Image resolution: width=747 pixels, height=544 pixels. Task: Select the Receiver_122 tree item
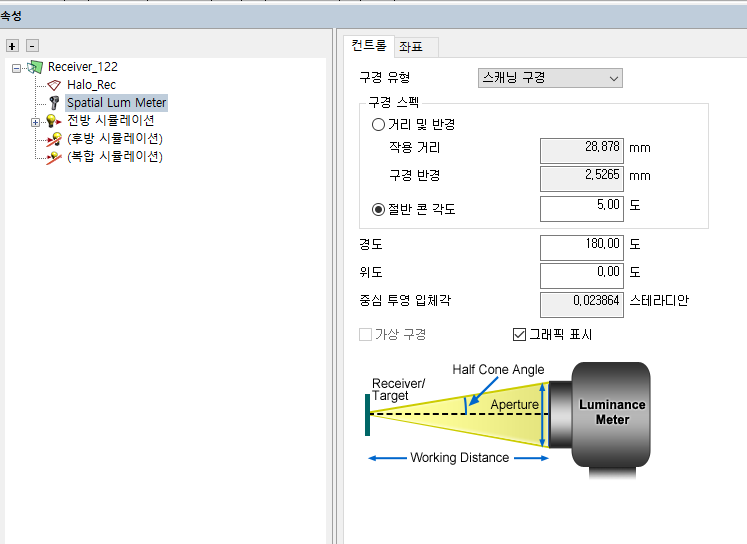point(82,67)
